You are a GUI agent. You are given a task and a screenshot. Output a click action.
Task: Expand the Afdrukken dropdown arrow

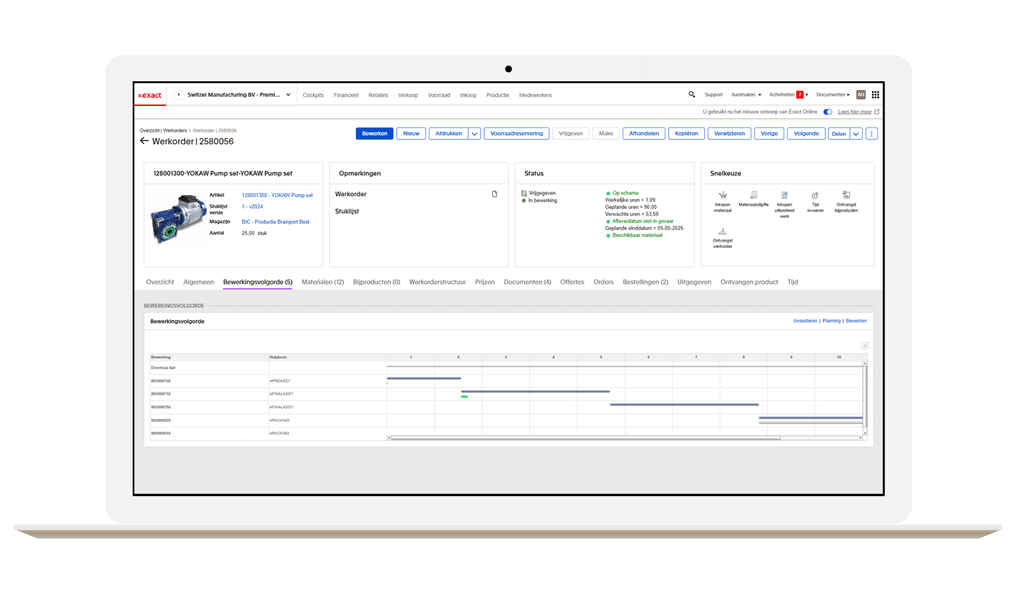tap(475, 133)
